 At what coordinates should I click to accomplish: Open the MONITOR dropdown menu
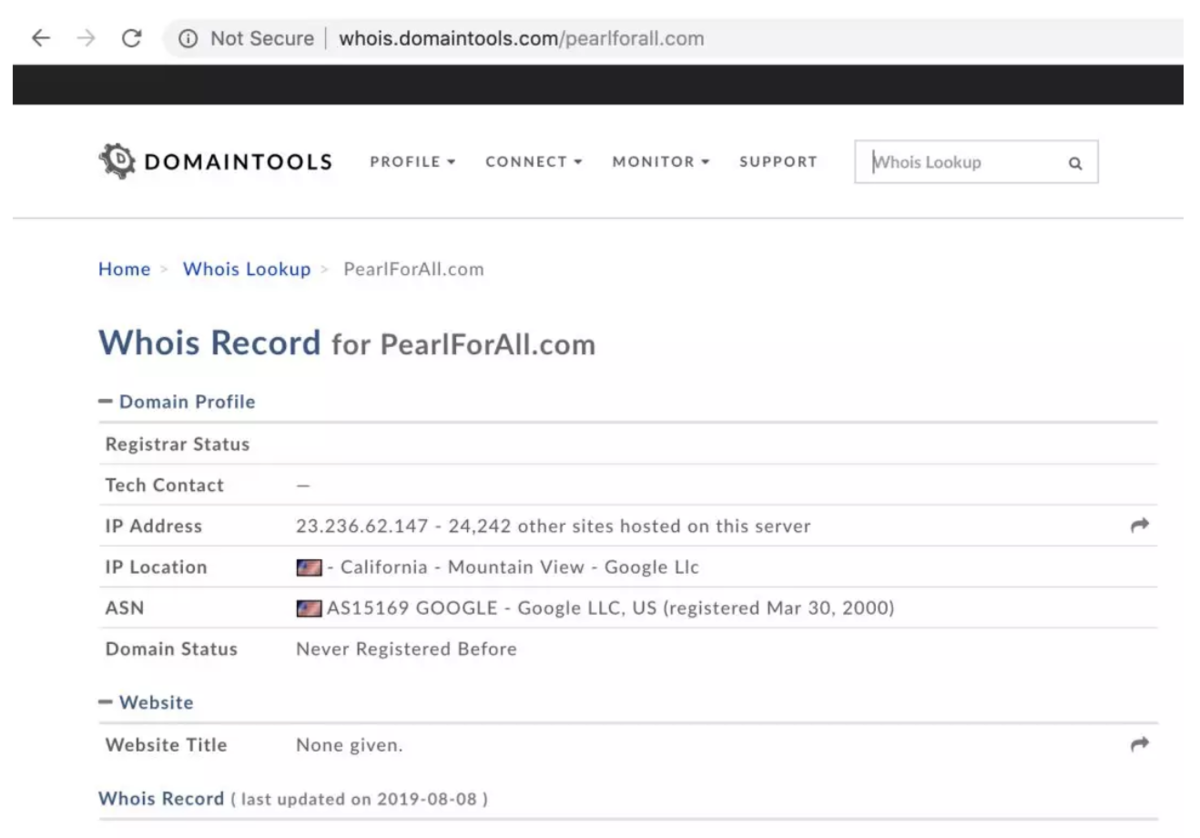(661, 162)
